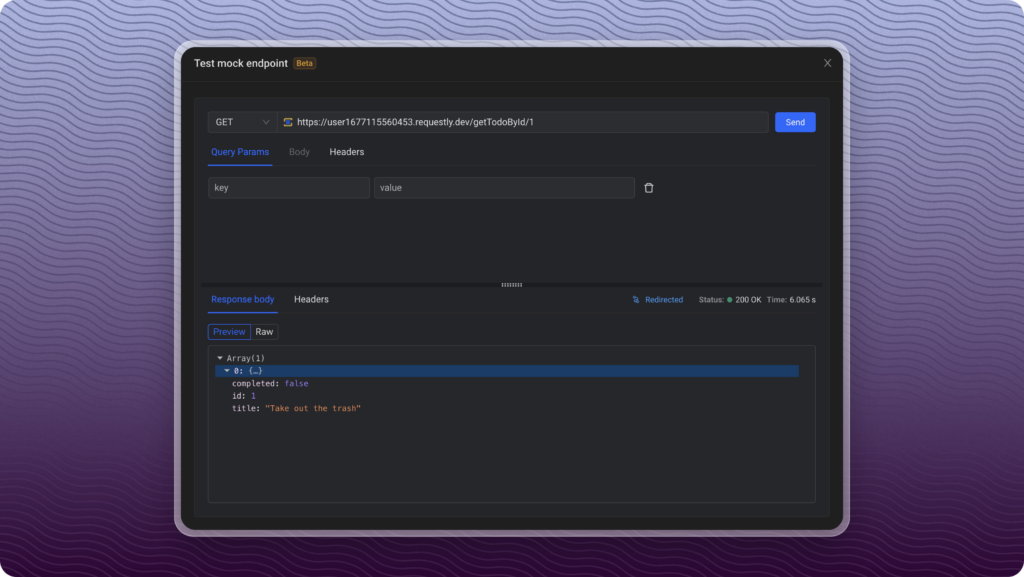Collapse the 0: {…} object node
Image resolution: width=1024 pixels, height=577 pixels.
227,371
